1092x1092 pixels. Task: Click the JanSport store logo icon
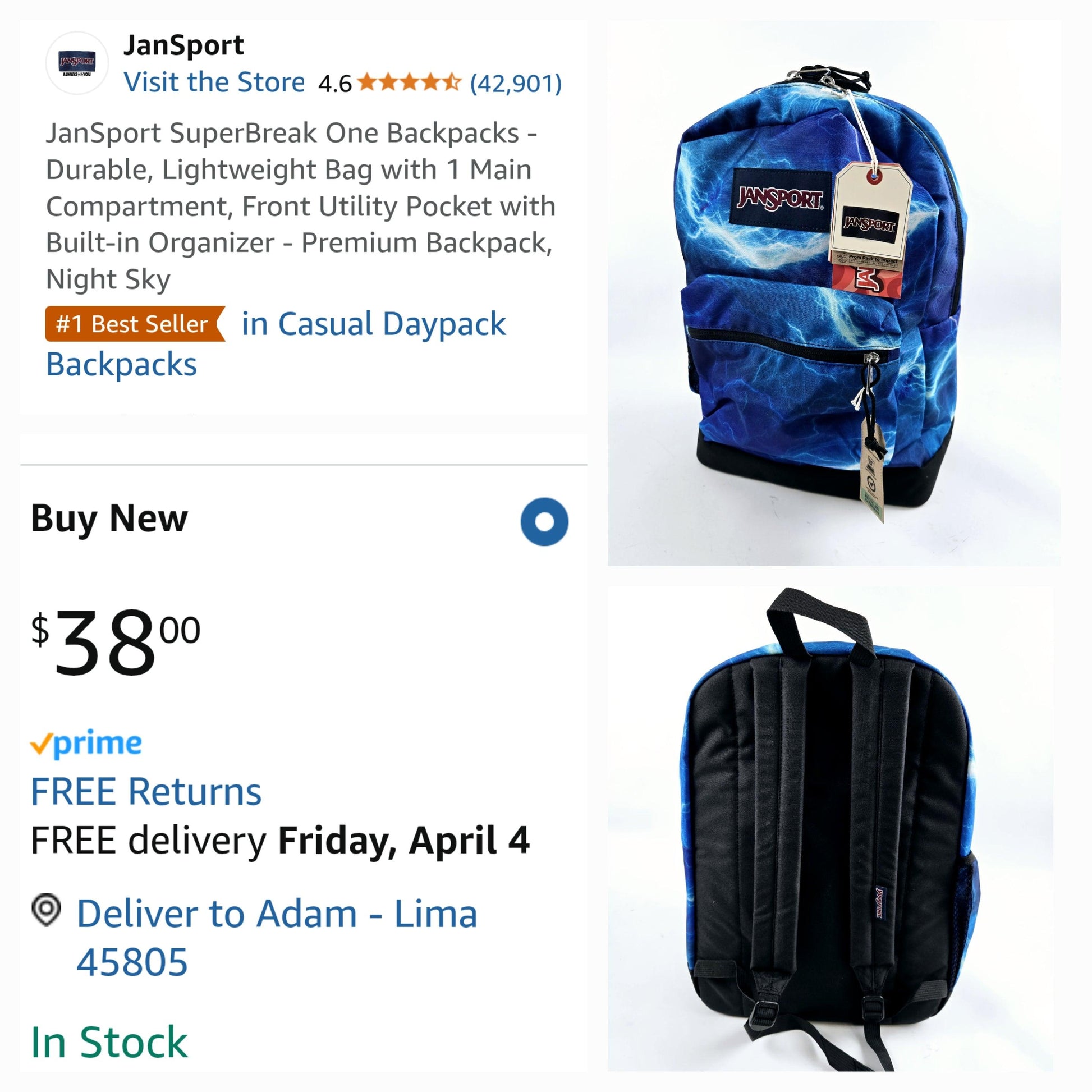(77, 63)
